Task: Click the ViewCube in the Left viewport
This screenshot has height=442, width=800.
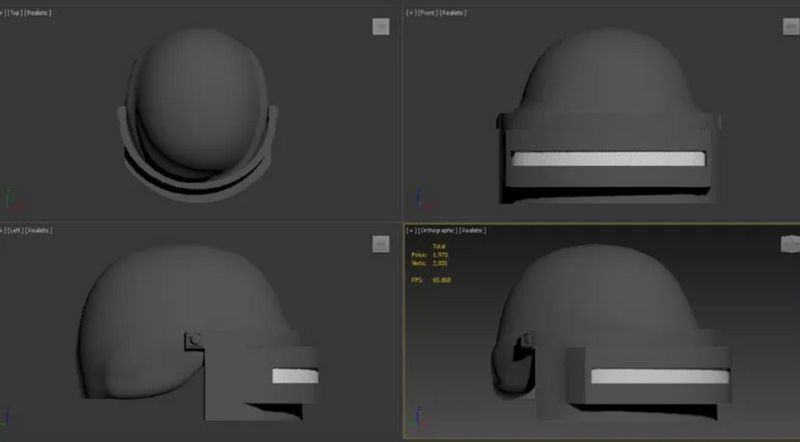Action: coord(381,244)
